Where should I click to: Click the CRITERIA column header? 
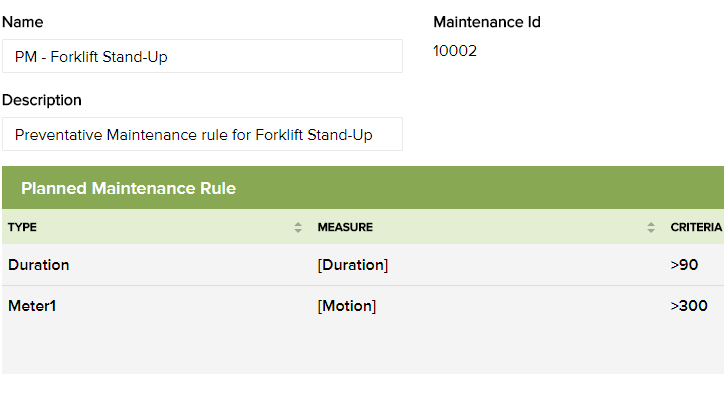click(696, 227)
